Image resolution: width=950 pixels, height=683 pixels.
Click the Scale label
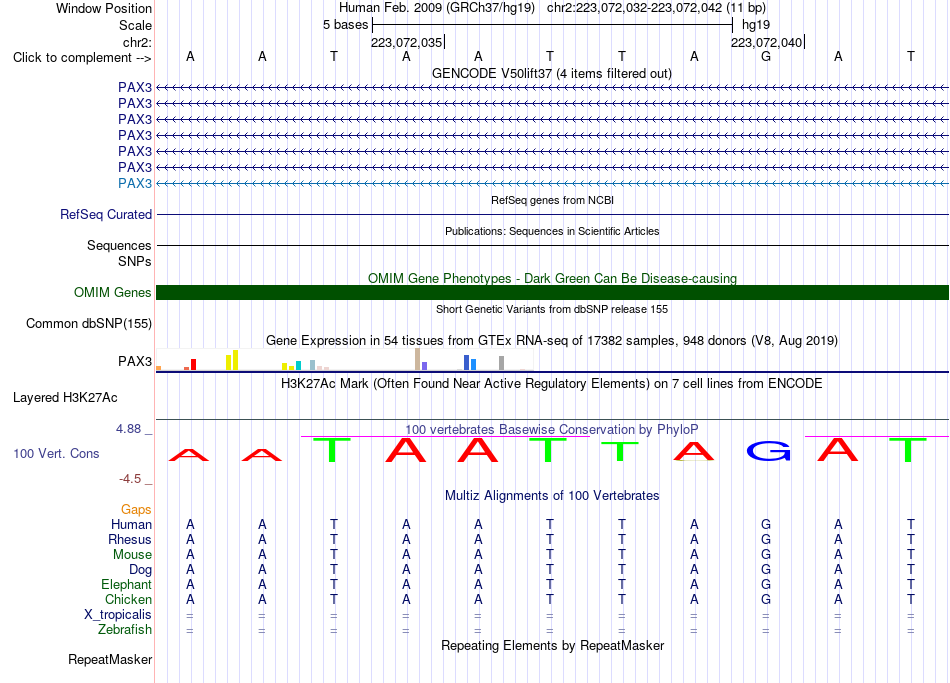coord(136,25)
